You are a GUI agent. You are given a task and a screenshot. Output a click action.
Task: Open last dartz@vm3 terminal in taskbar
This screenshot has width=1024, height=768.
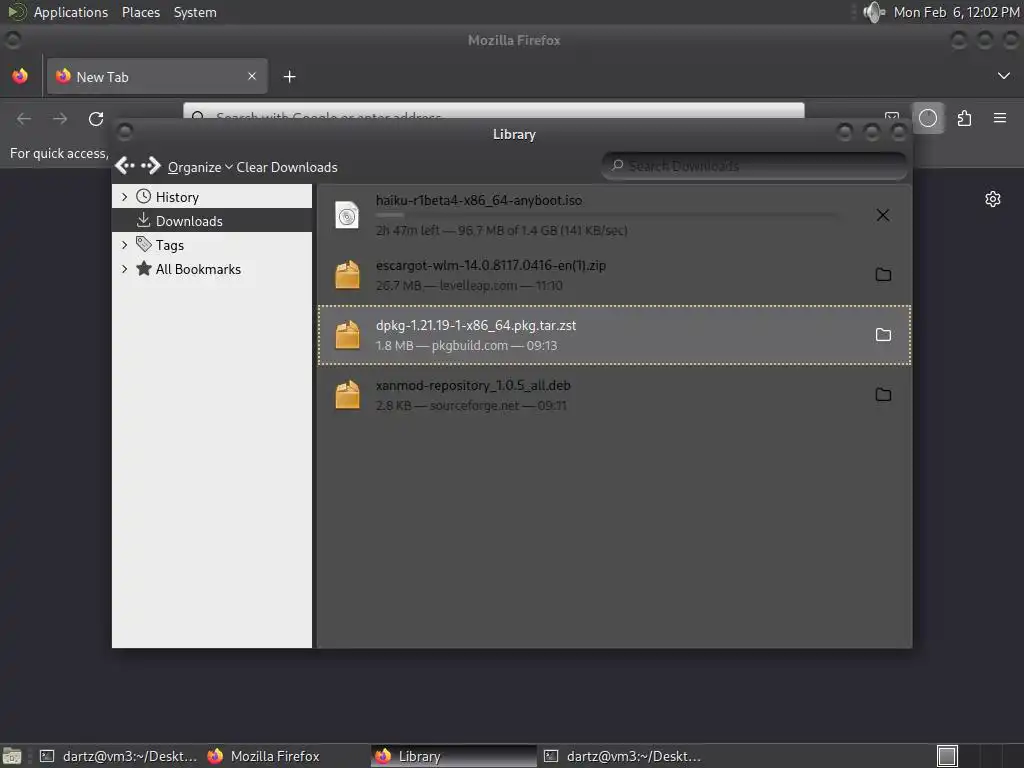pyautogui.click(x=622, y=756)
